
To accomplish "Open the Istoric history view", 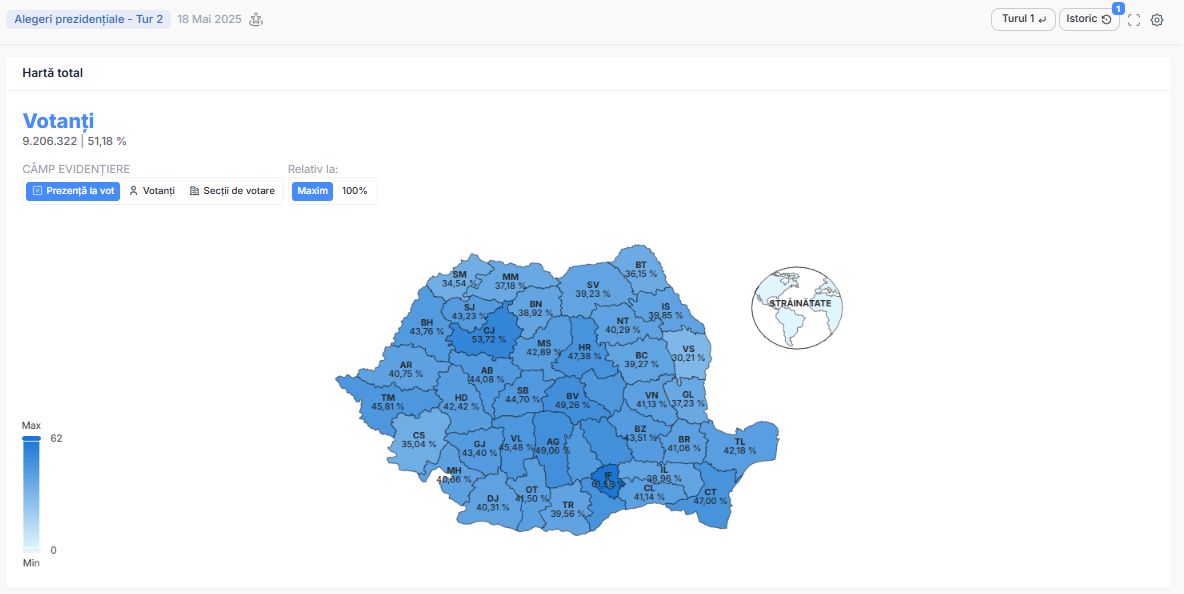I will point(1089,20).
